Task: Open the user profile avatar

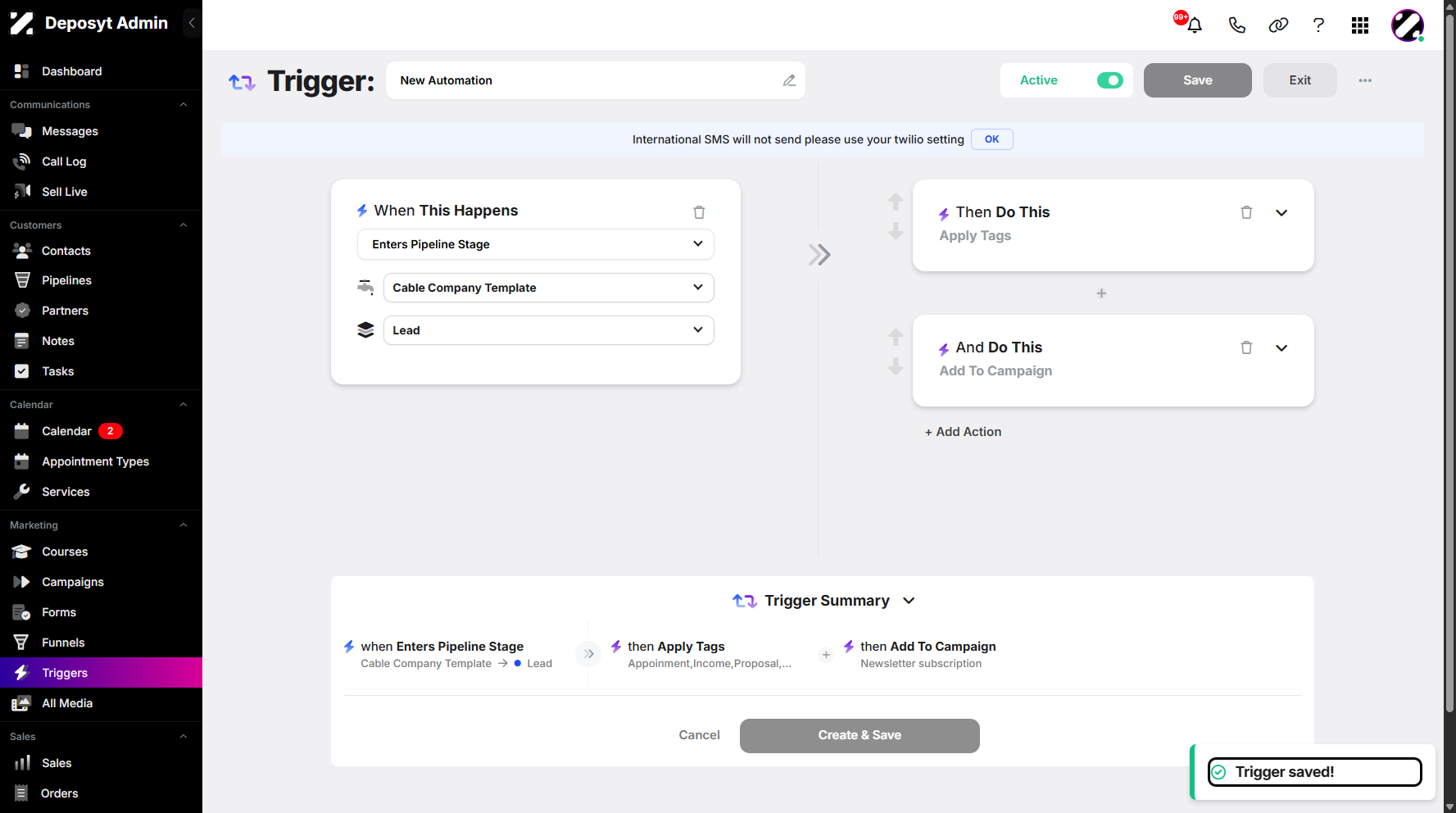Action: [x=1408, y=25]
